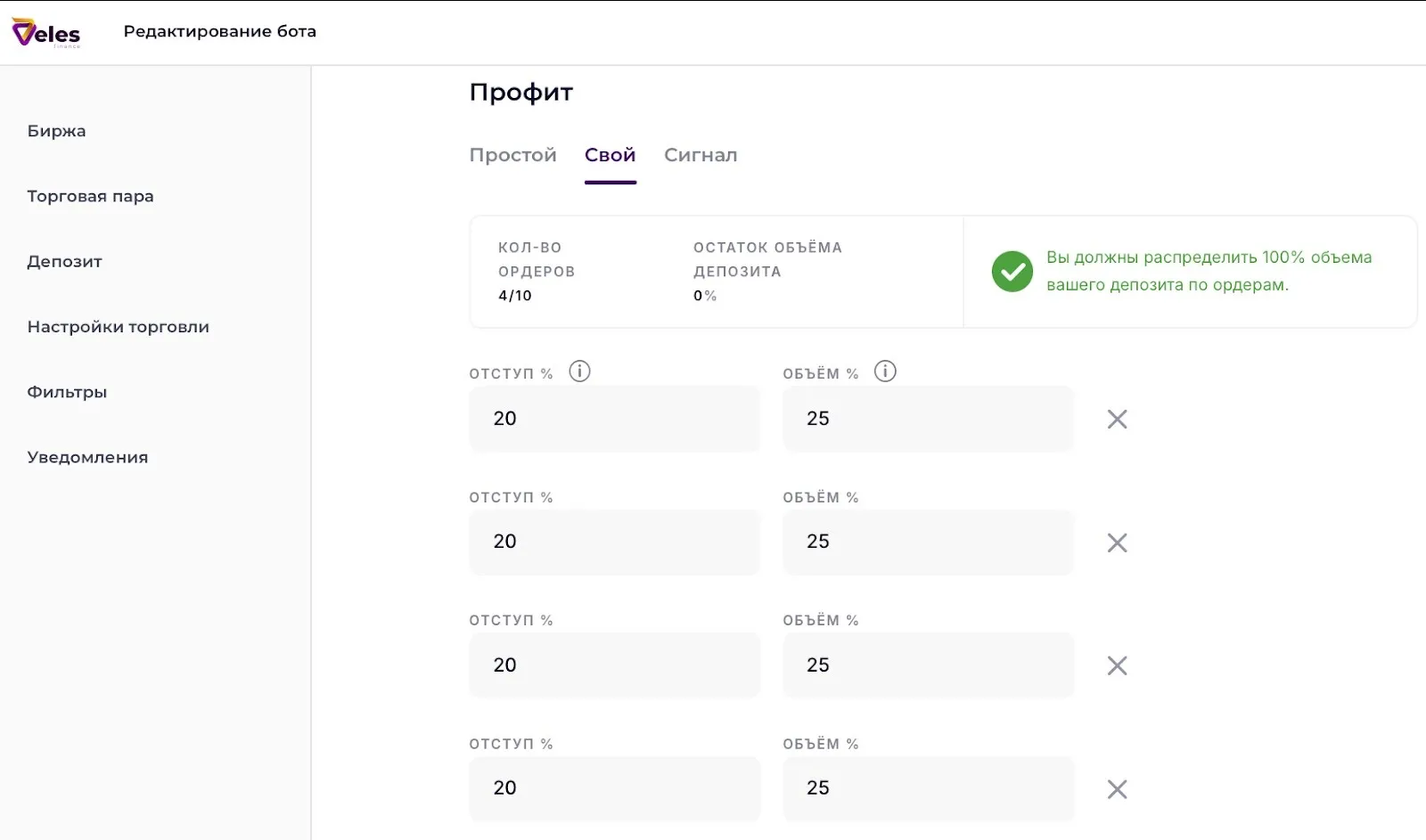This screenshot has width=1426, height=840.
Task: Click the Veles logo
Action: (46, 33)
